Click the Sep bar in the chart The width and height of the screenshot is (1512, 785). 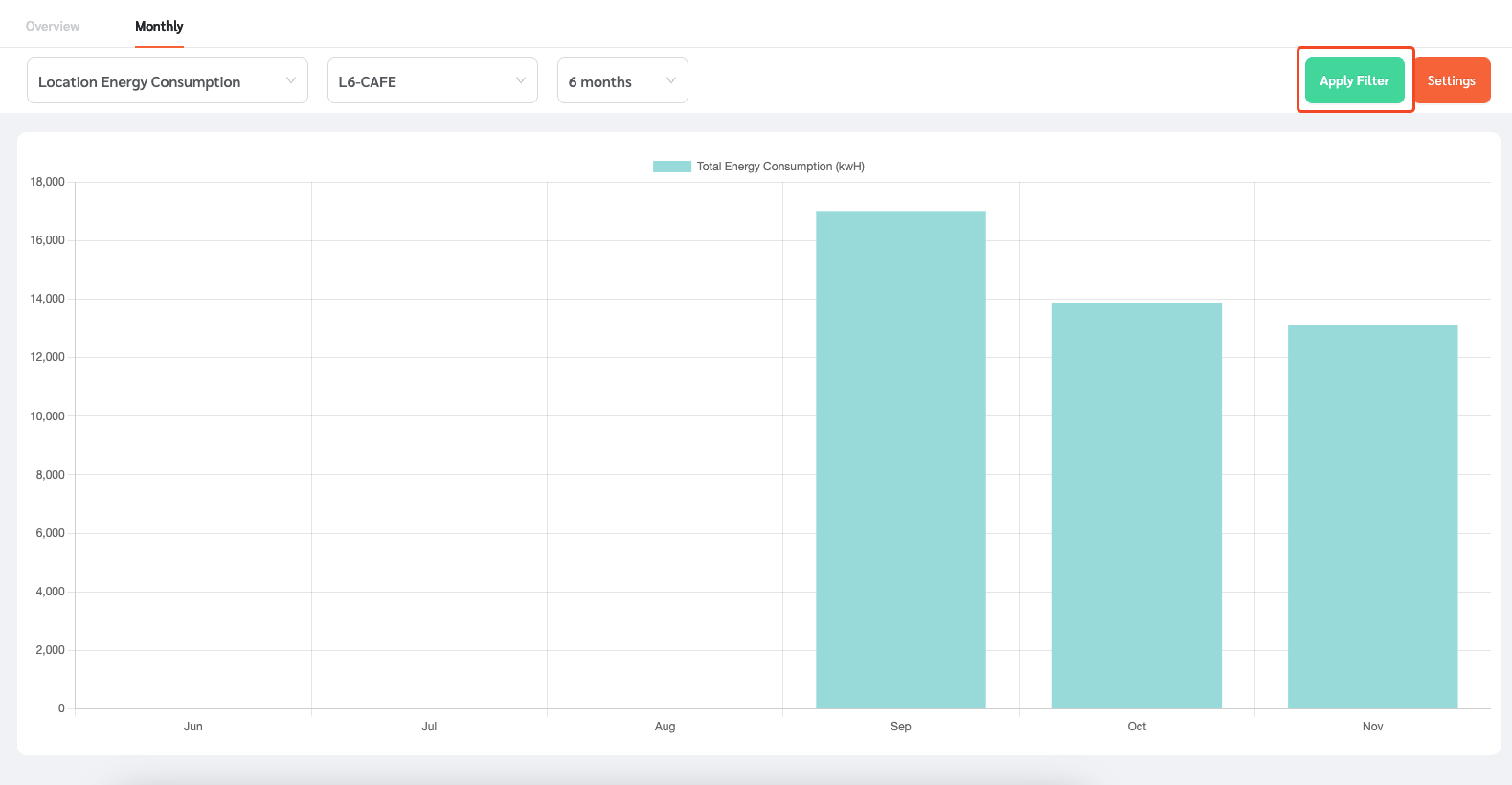[x=901, y=460]
